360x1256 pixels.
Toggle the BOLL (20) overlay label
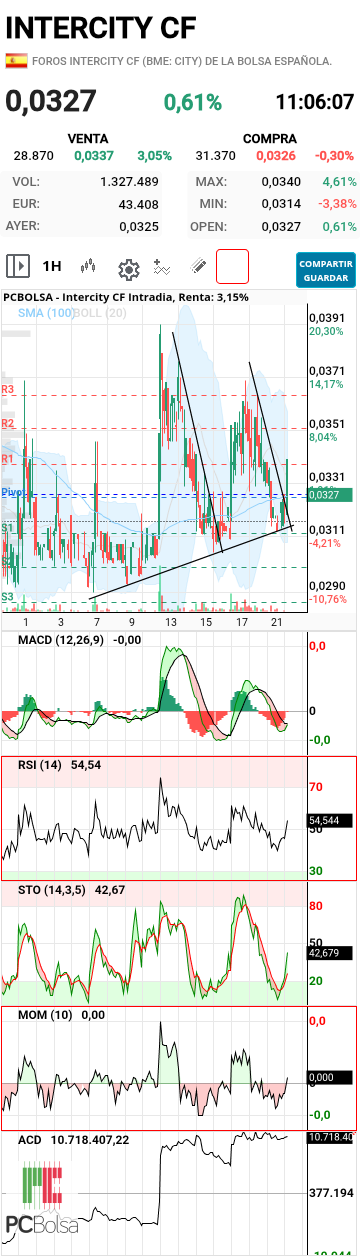[101, 313]
